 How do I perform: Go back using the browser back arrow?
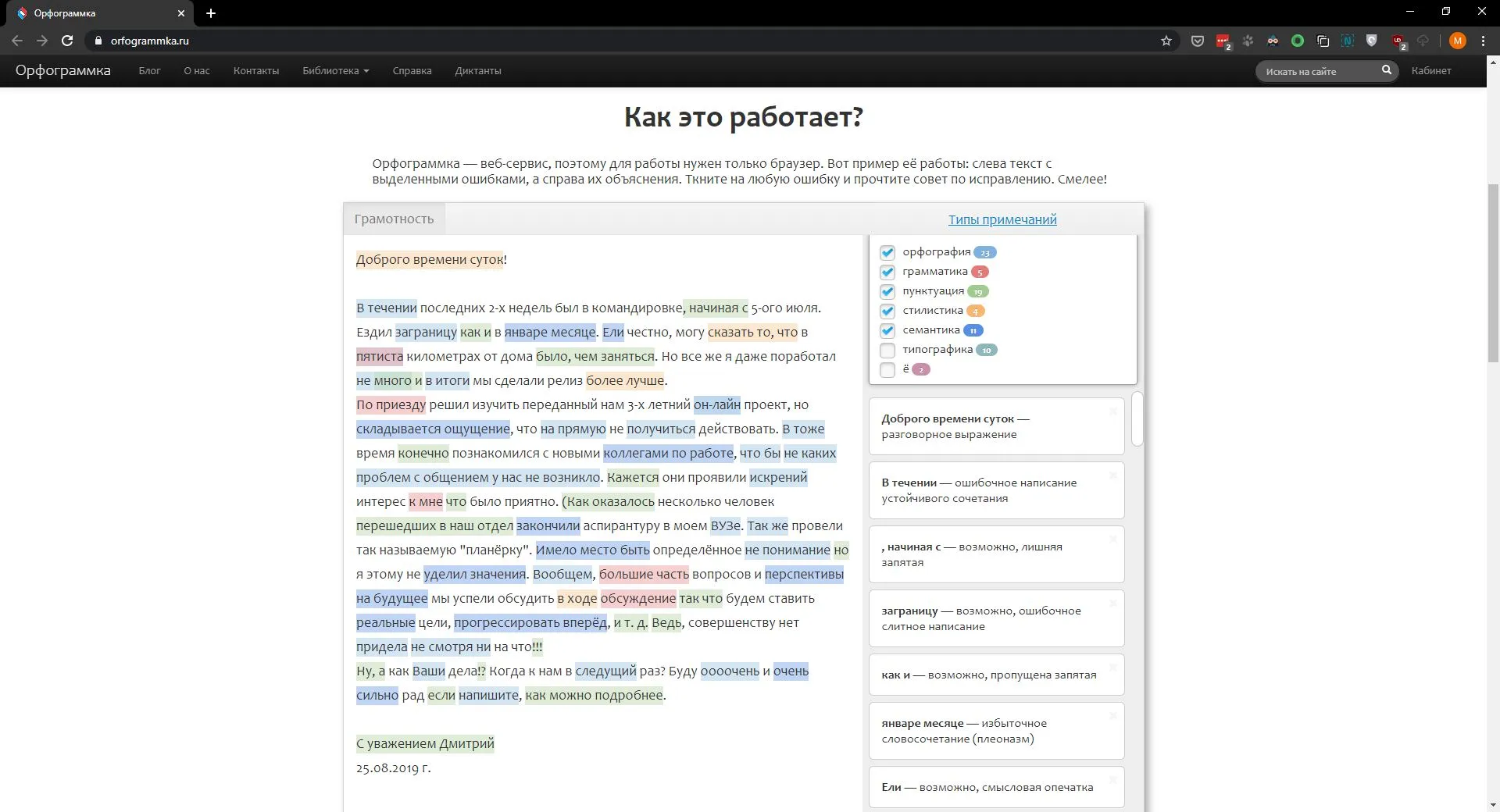coord(17,41)
